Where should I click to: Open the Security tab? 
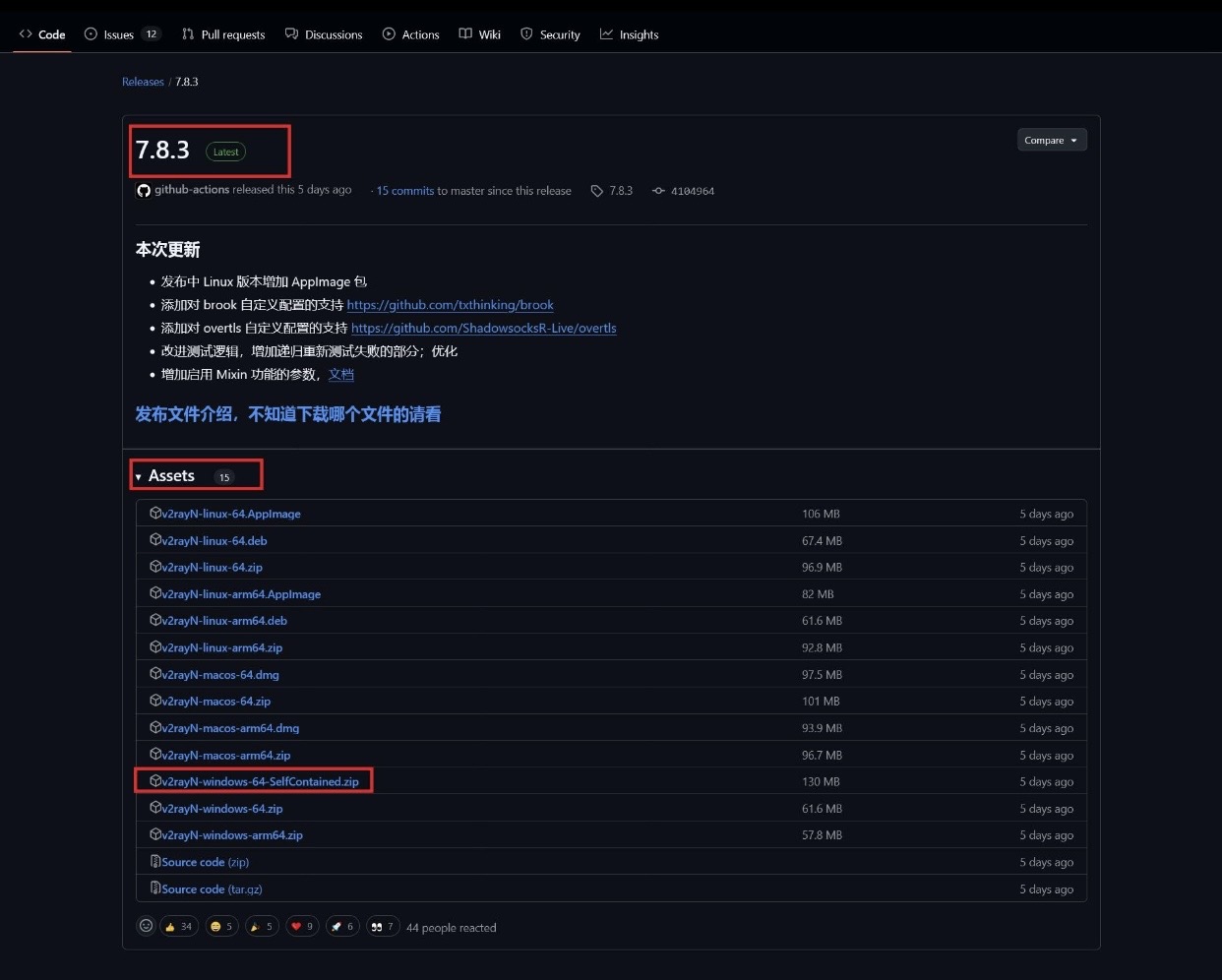pos(550,34)
